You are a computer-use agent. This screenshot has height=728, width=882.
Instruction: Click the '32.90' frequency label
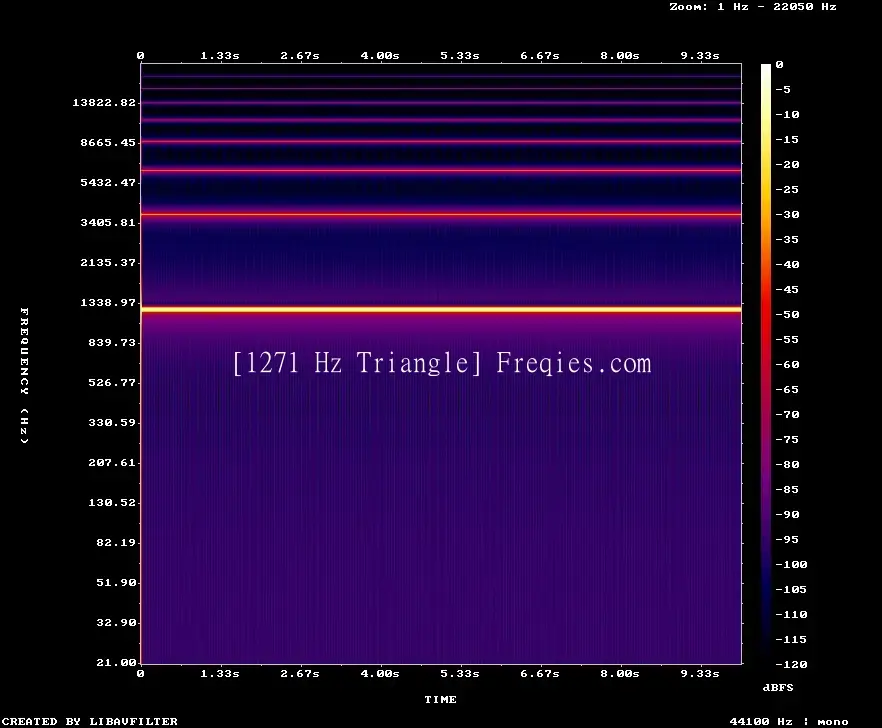116,622
